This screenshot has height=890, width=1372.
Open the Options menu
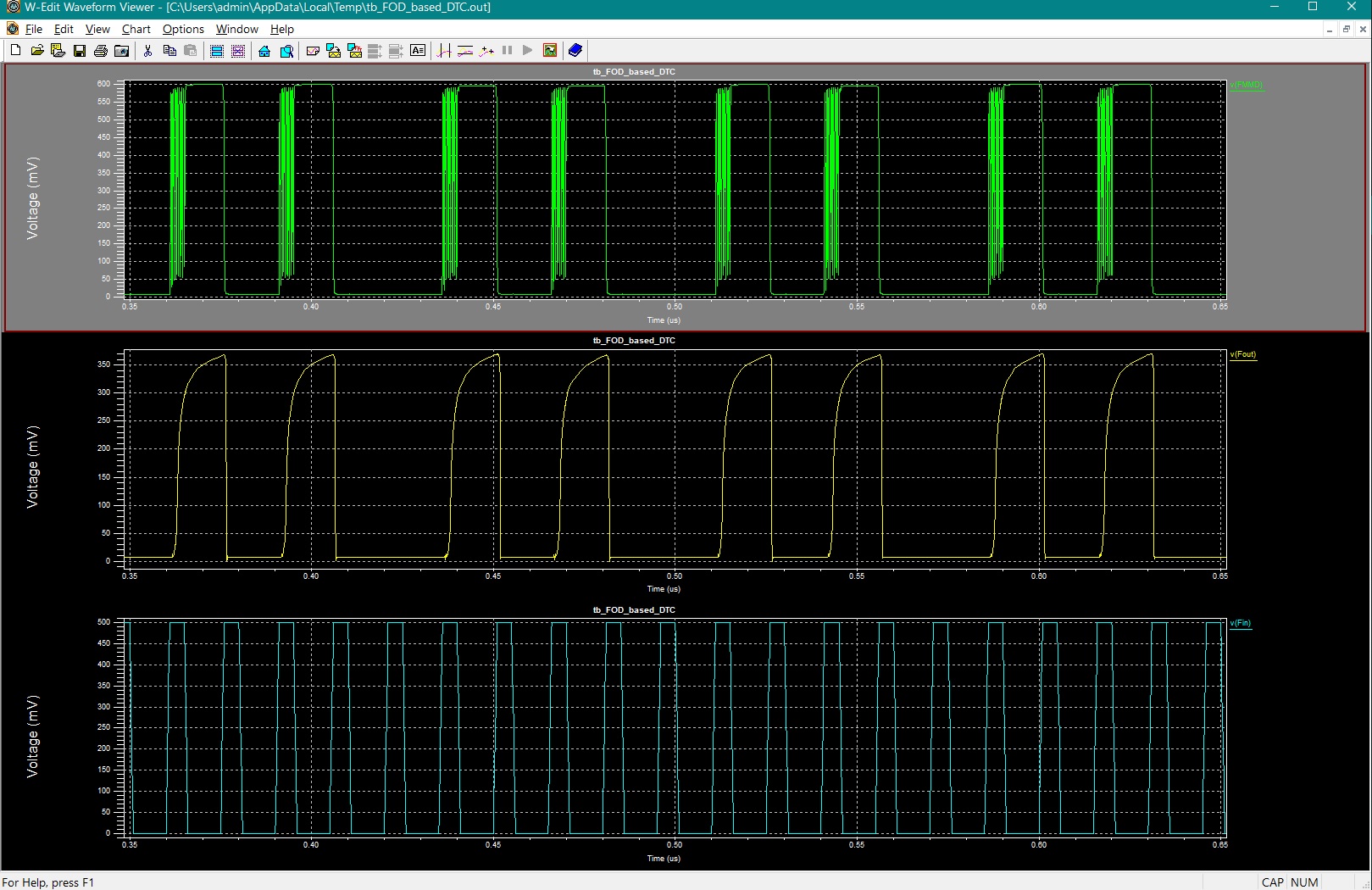click(x=182, y=29)
